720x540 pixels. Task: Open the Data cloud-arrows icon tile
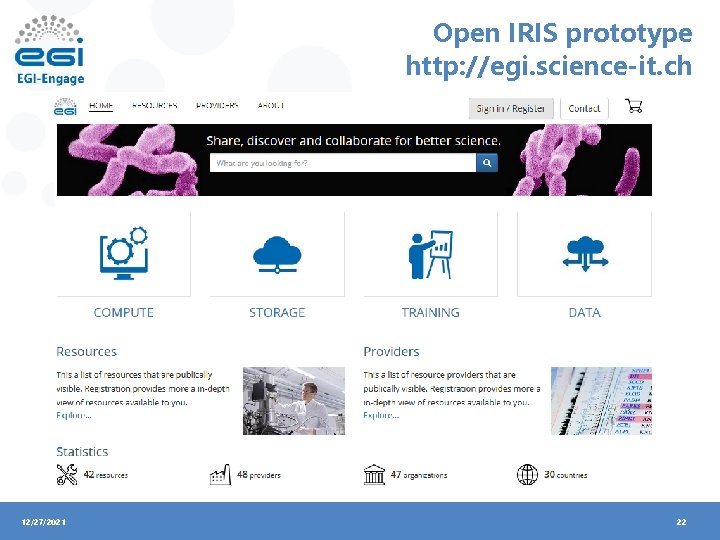[584, 253]
